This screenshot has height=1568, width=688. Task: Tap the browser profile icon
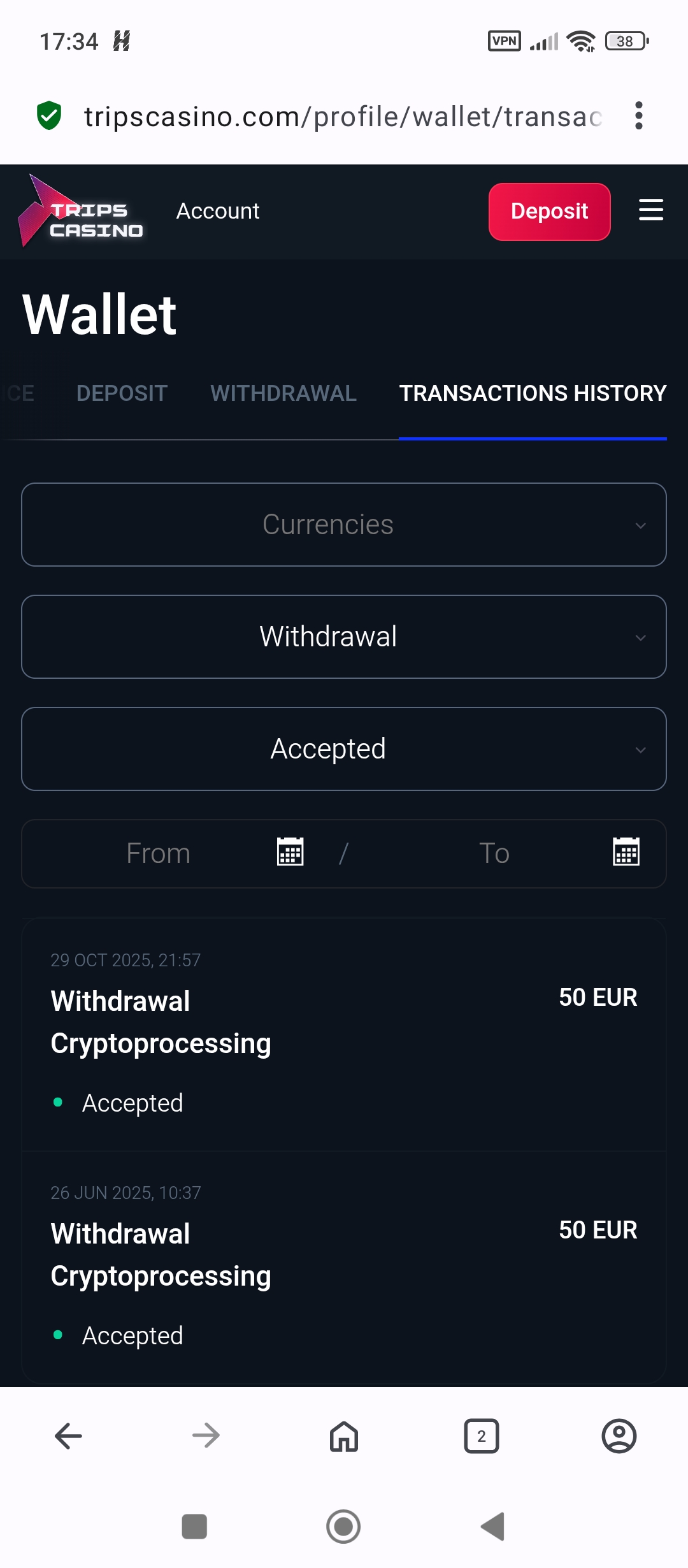point(619,1437)
